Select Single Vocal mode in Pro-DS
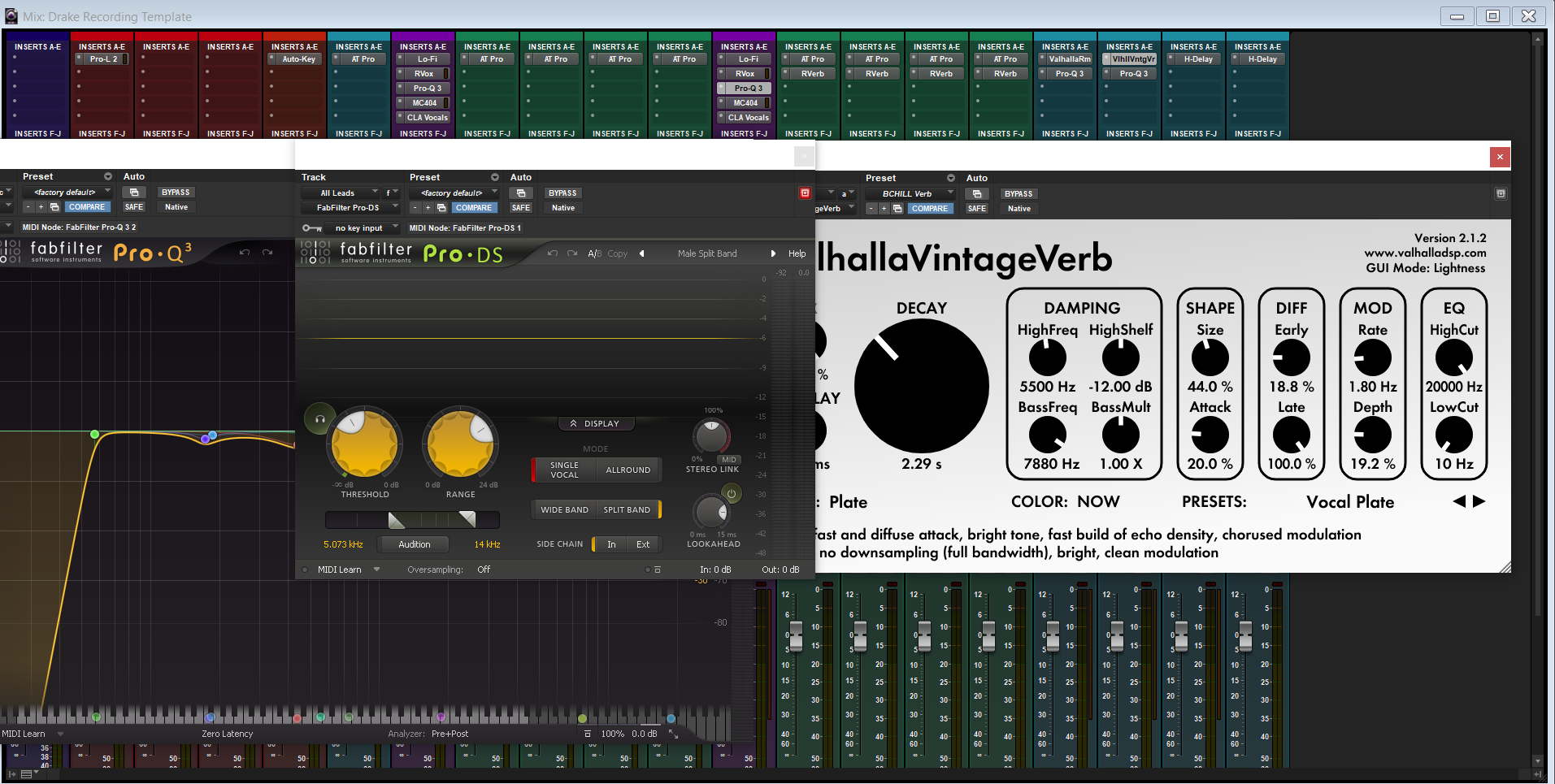This screenshot has width=1555, height=784. point(564,470)
